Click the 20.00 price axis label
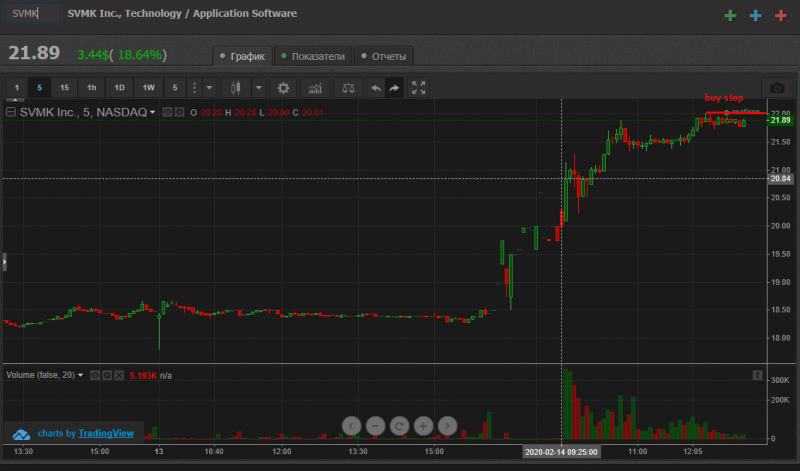Screen dimensions: 800x471 click(781, 226)
